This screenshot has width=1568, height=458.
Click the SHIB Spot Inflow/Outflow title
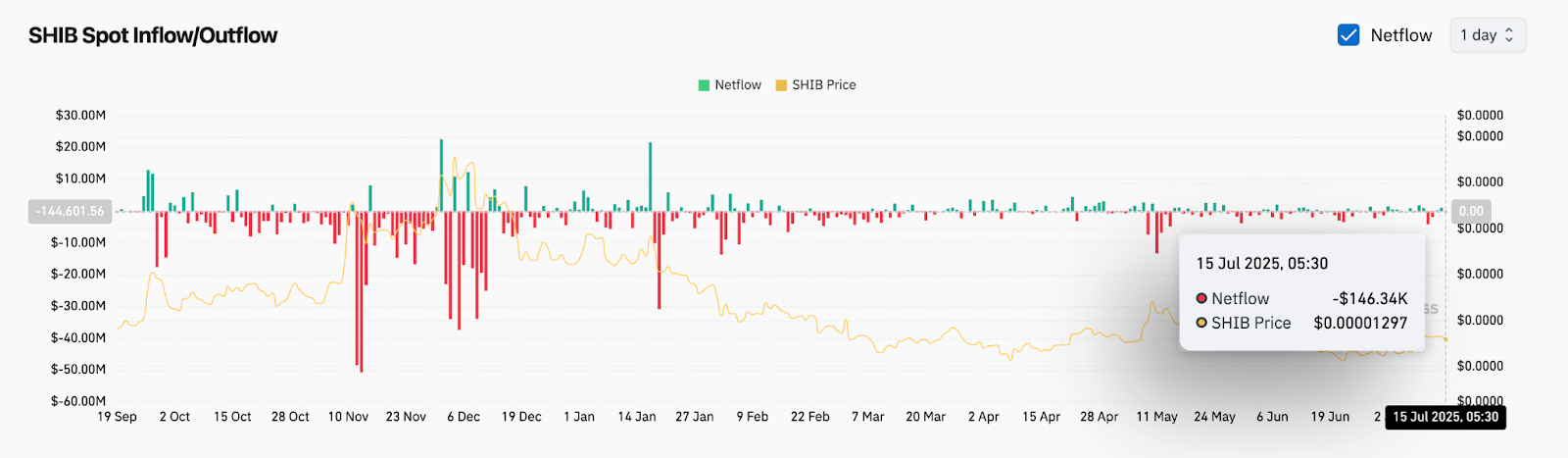tap(153, 35)
